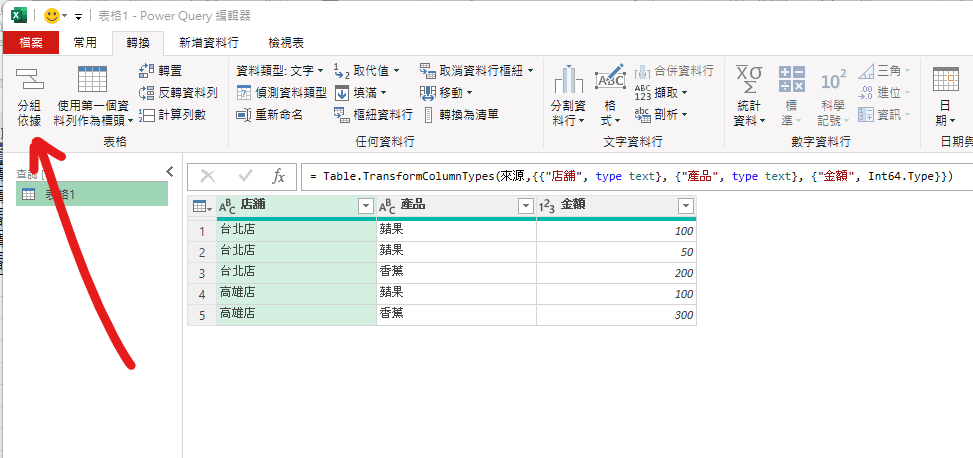Click the 123 type icon of 金額 column
The height and width of the screenshot is (458, 973).
tap(548, 206)
